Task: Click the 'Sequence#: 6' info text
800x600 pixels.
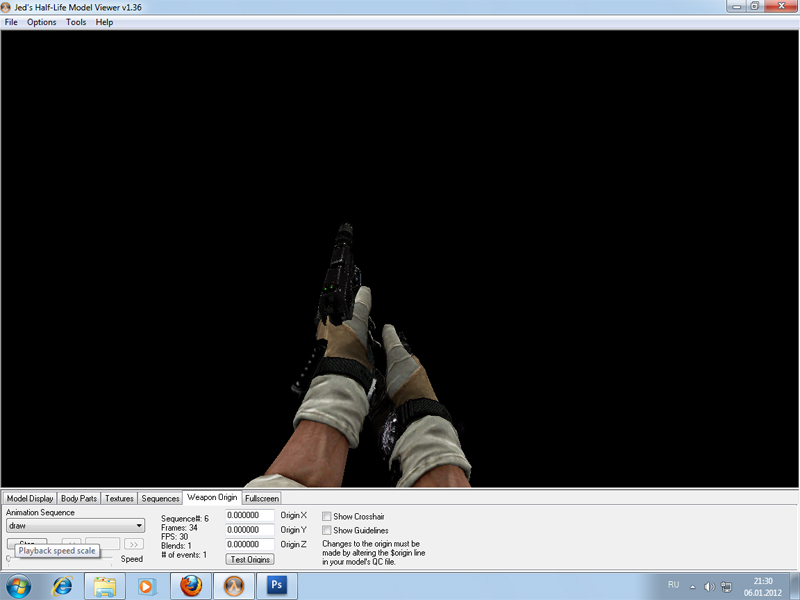Action: (185, 518)
